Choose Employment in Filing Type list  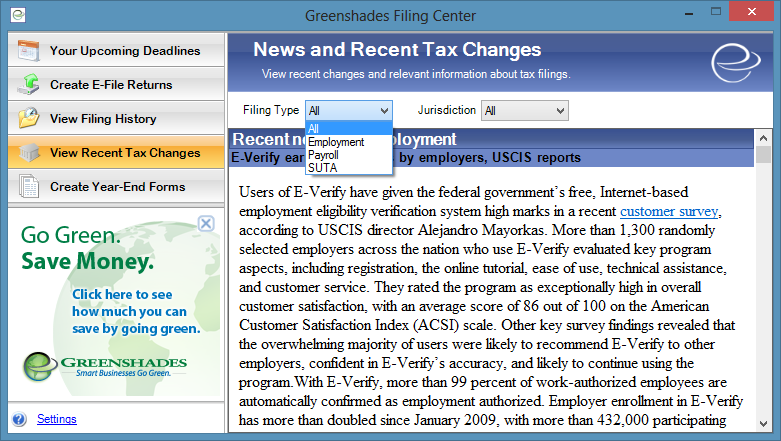pyautogui.click(x=349, y=142)
